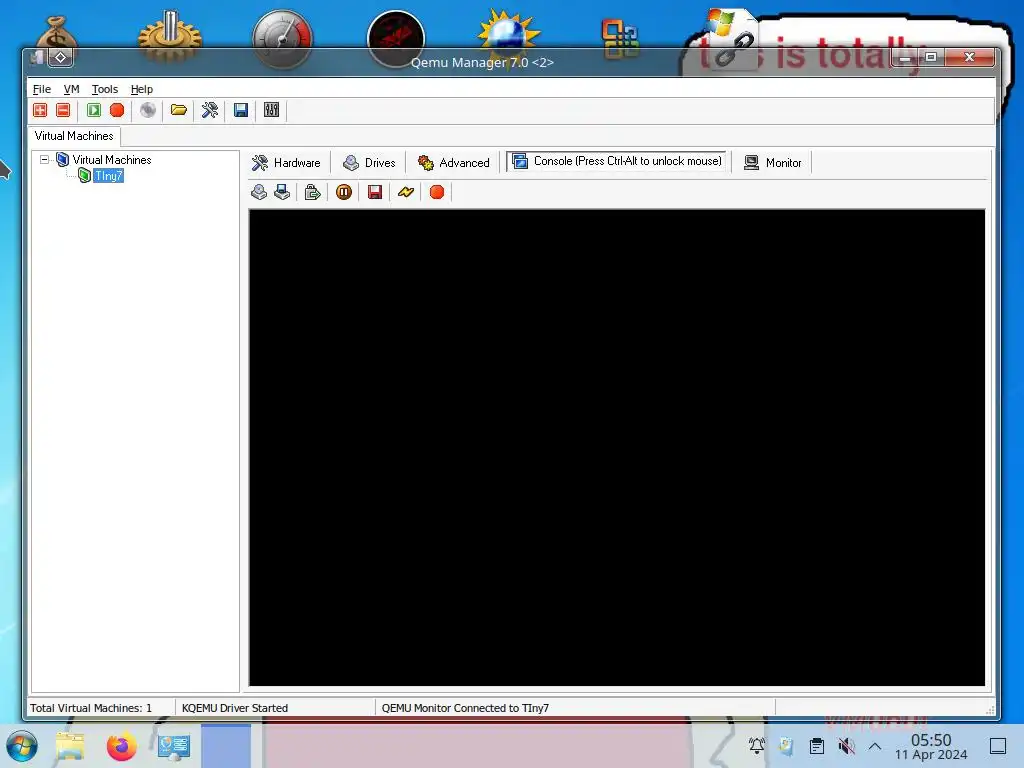Select the Console tab
This screenshot has width=1024, height=768.
617,161
